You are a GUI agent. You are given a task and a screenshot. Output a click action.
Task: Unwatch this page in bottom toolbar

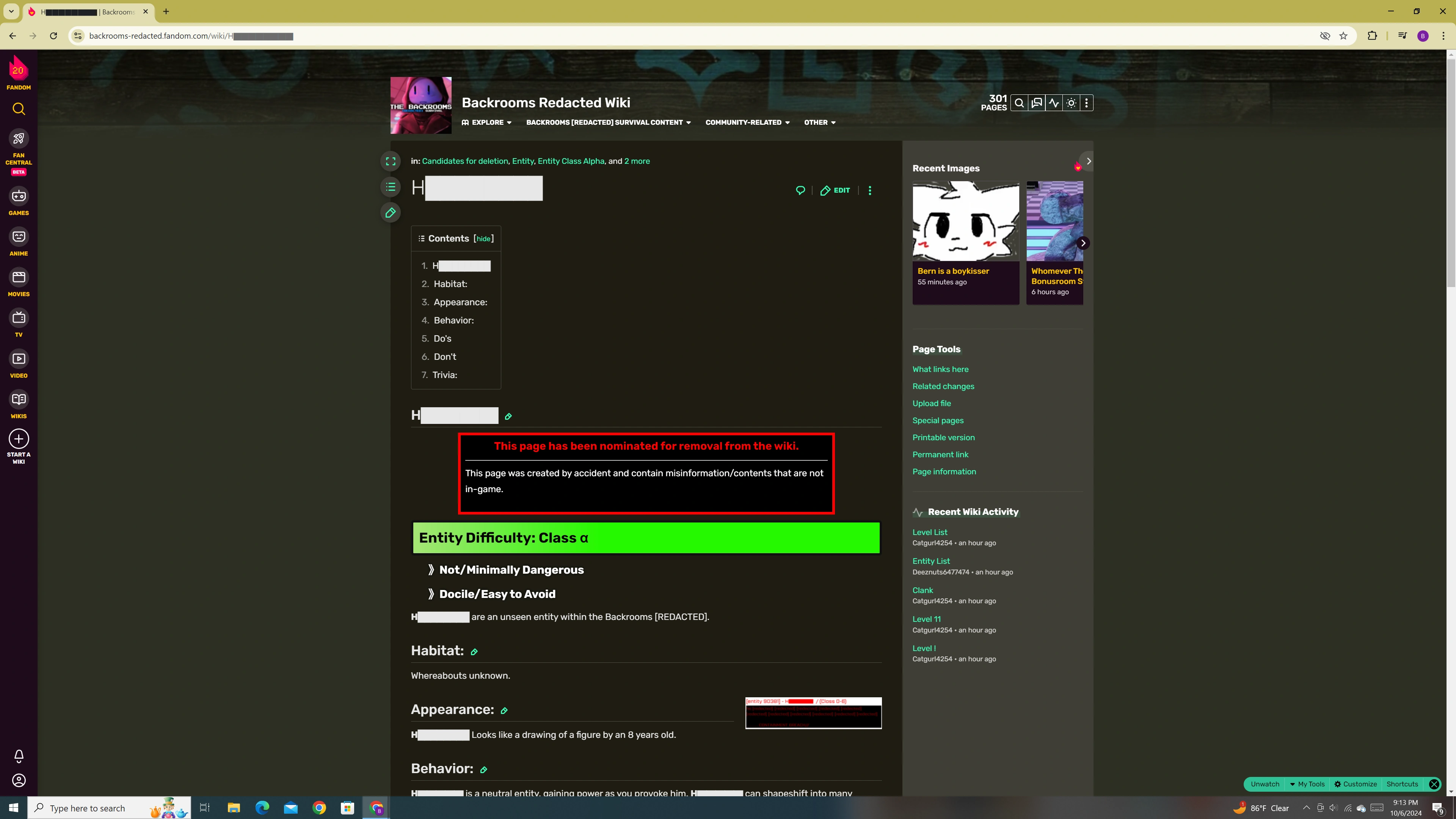1265,784
